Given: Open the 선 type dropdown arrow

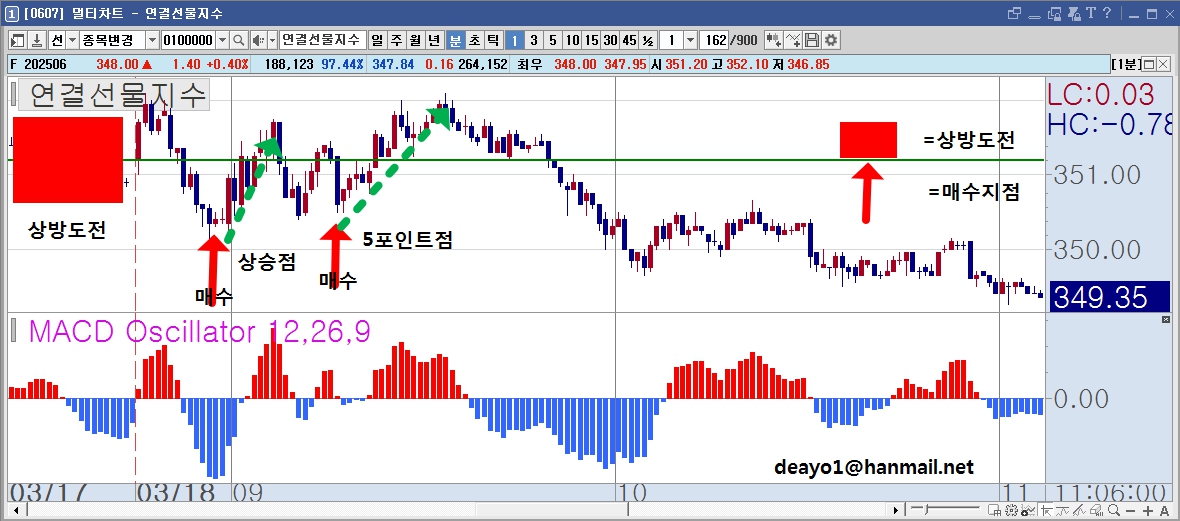Looking at the screenshot, I should (72, 40).
